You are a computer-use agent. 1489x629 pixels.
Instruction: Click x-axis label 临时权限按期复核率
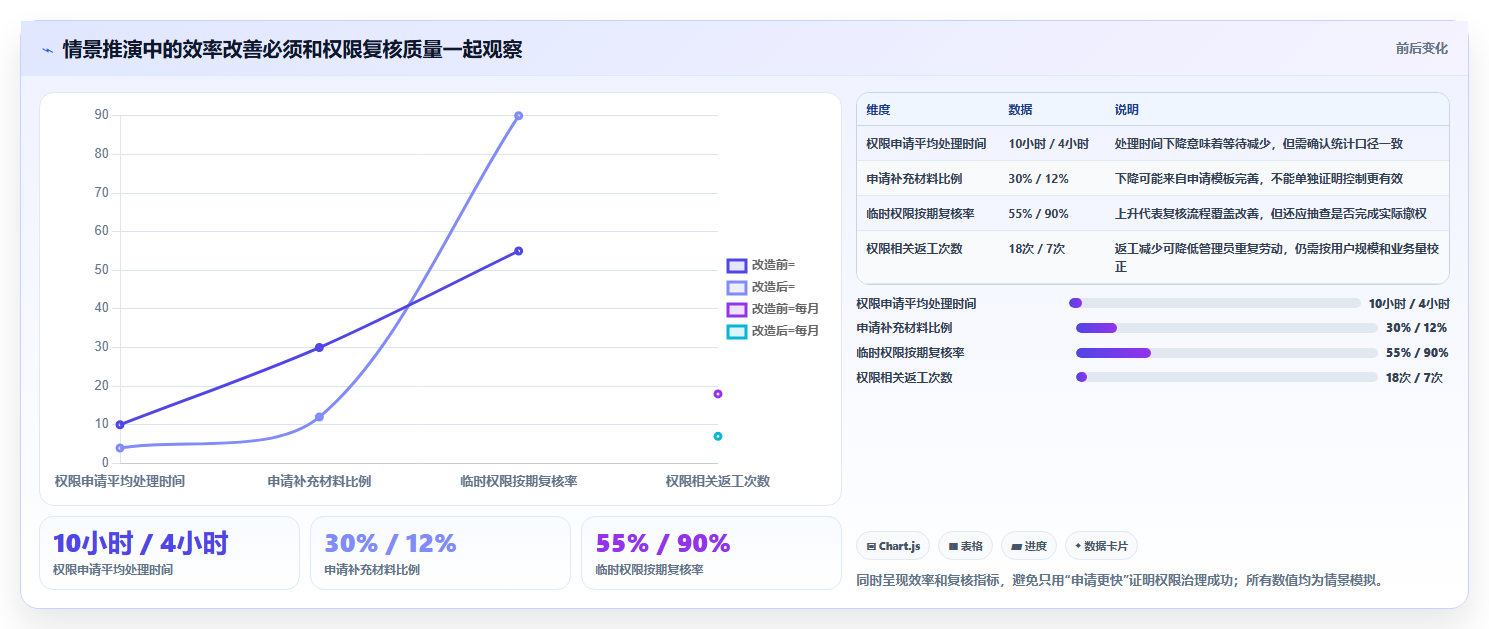pos(518,481)
